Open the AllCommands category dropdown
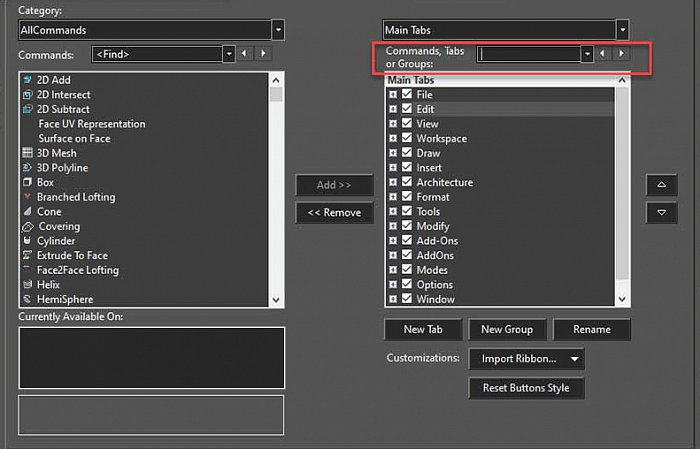Screen dimensions: 700x449 [x=277, y=31]
